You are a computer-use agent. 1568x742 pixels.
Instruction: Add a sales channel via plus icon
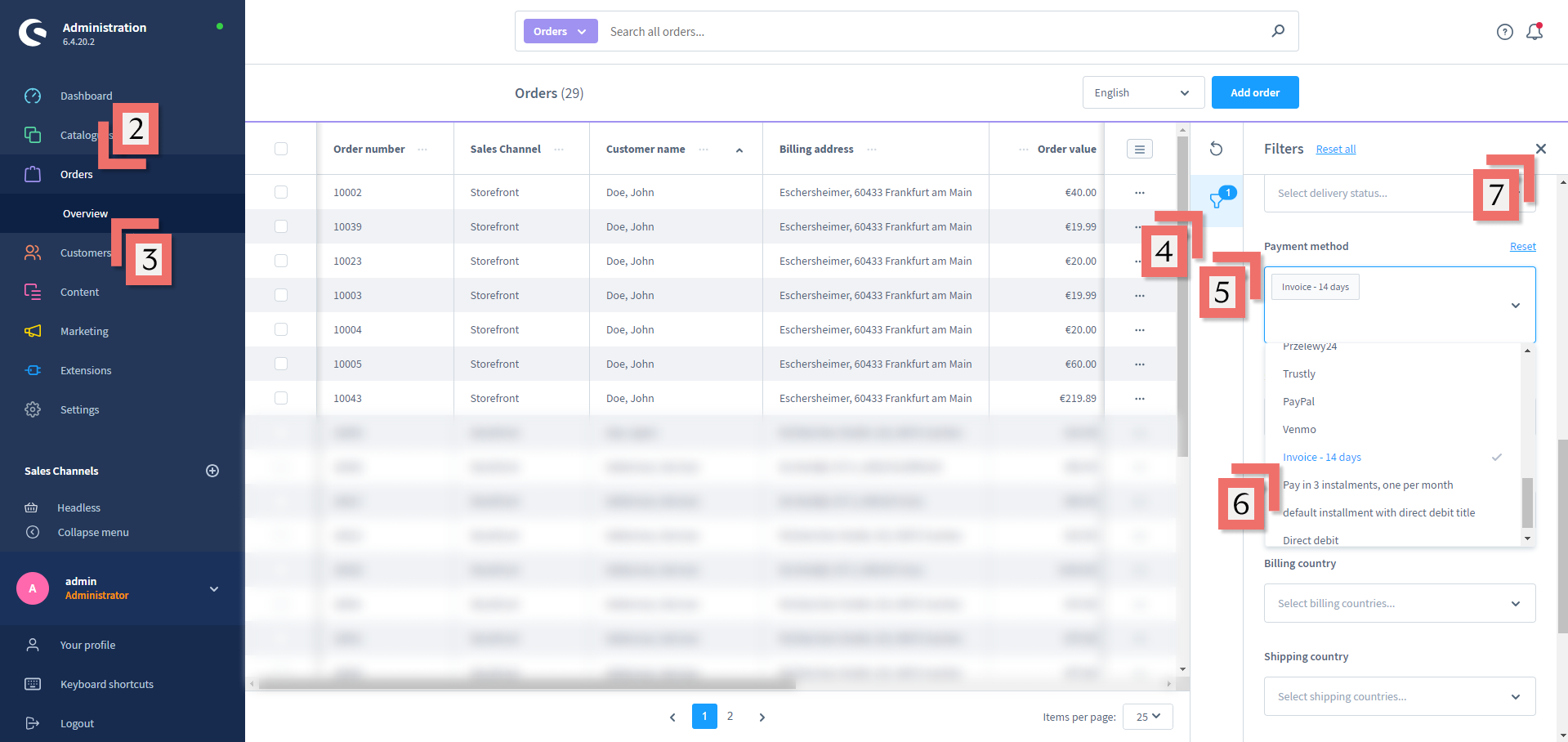[212, 471]
